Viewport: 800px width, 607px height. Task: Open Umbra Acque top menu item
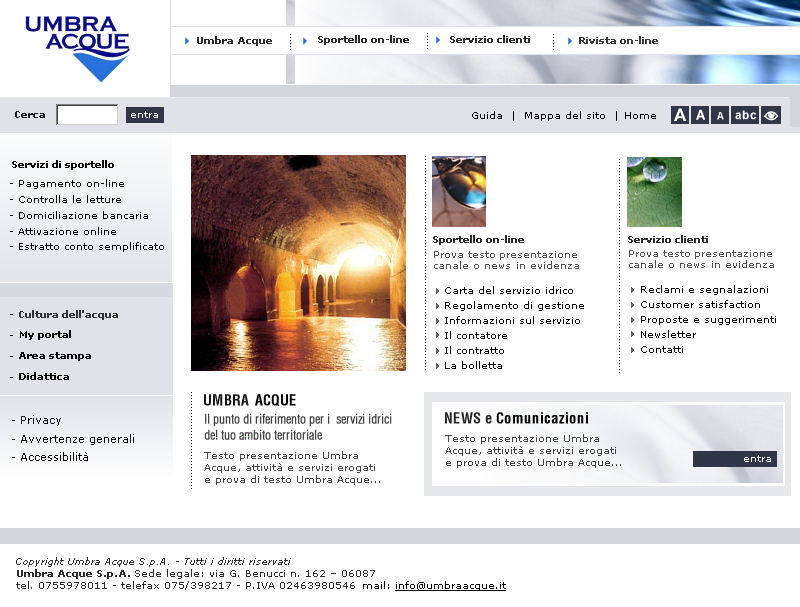click(x=234, y=41)
